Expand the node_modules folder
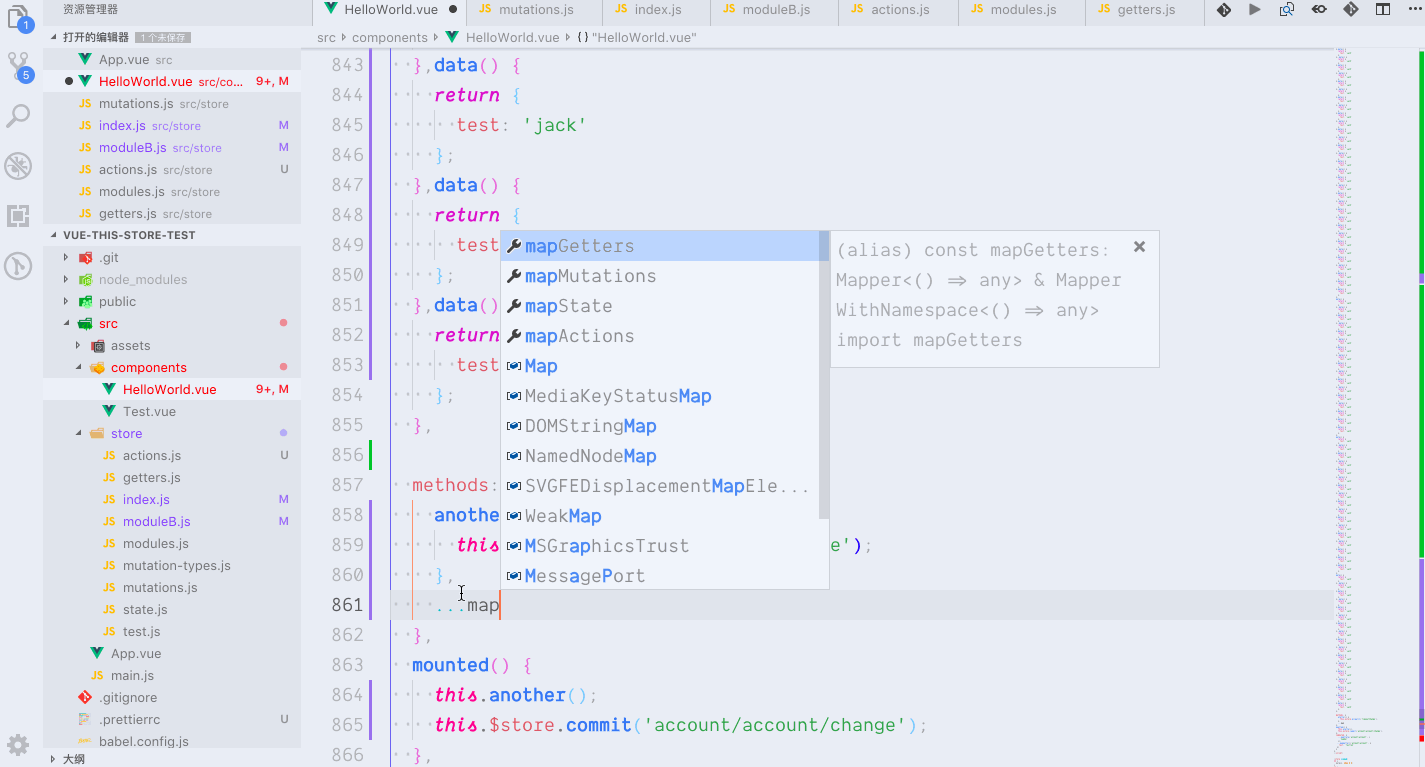The image size is (1425, 767). 66,279
